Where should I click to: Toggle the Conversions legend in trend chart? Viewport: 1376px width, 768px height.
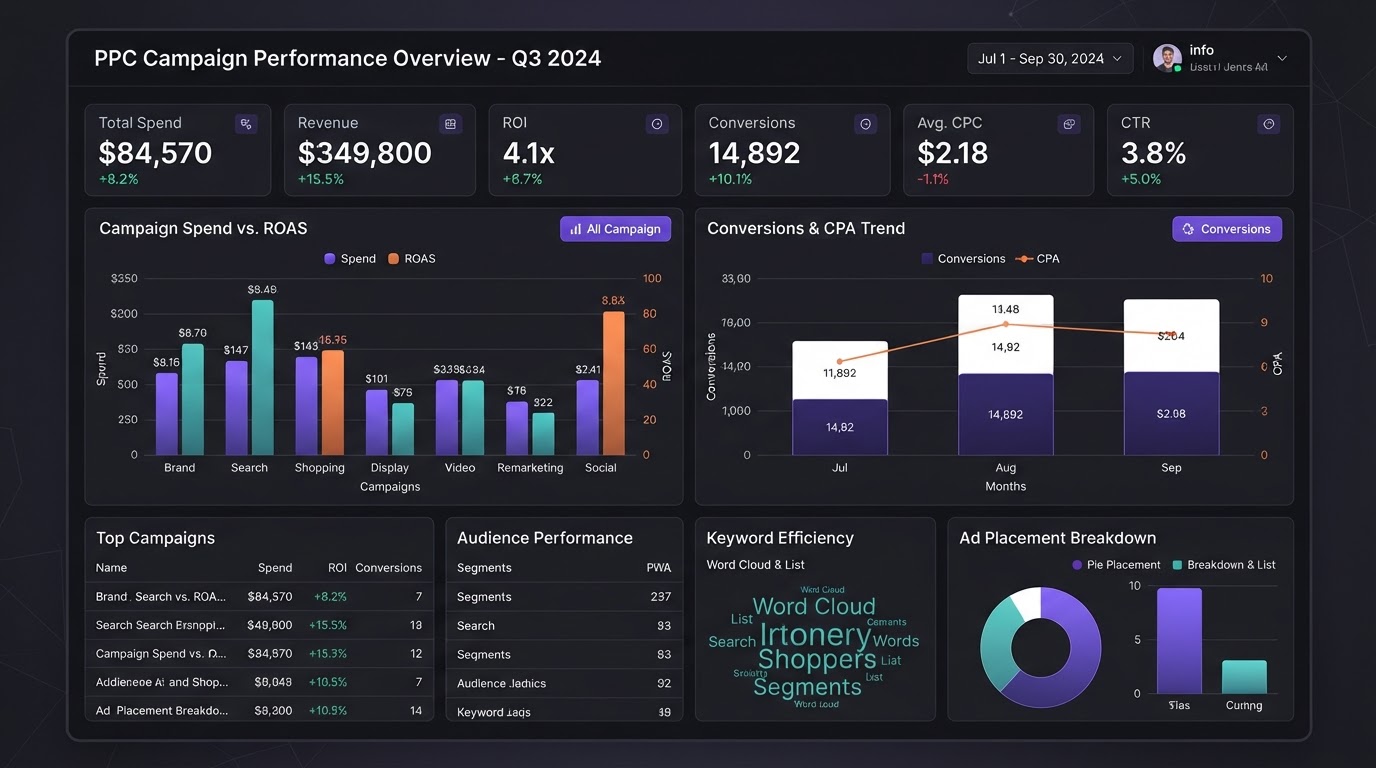point(963,258)
